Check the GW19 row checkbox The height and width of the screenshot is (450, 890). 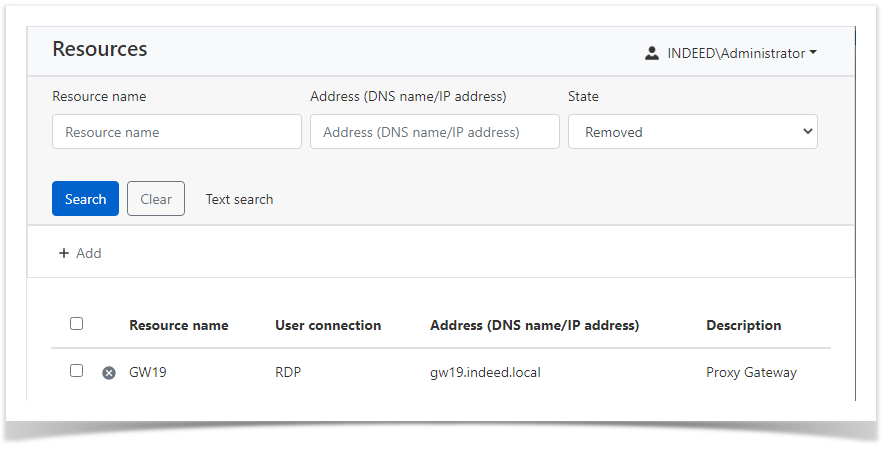coord(77,371)
